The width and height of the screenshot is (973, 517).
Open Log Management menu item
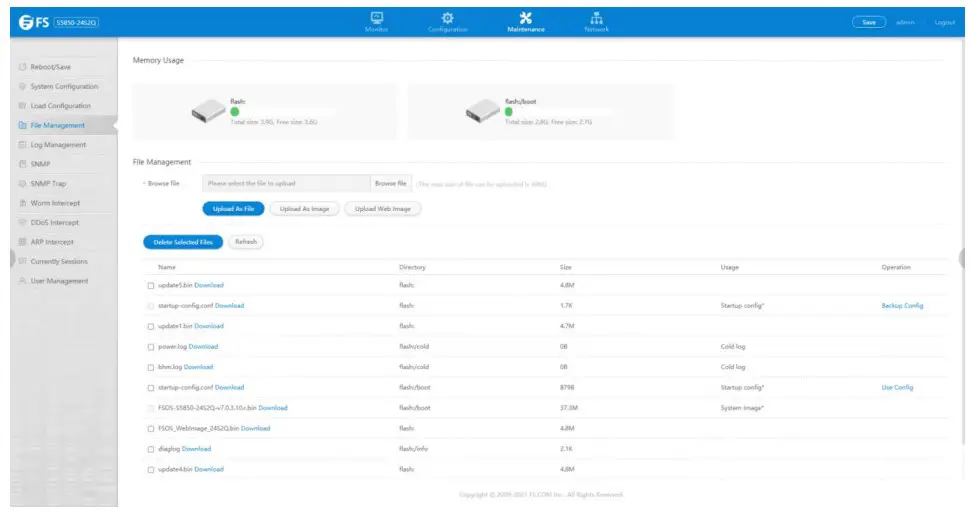click(x=58, y=145)
